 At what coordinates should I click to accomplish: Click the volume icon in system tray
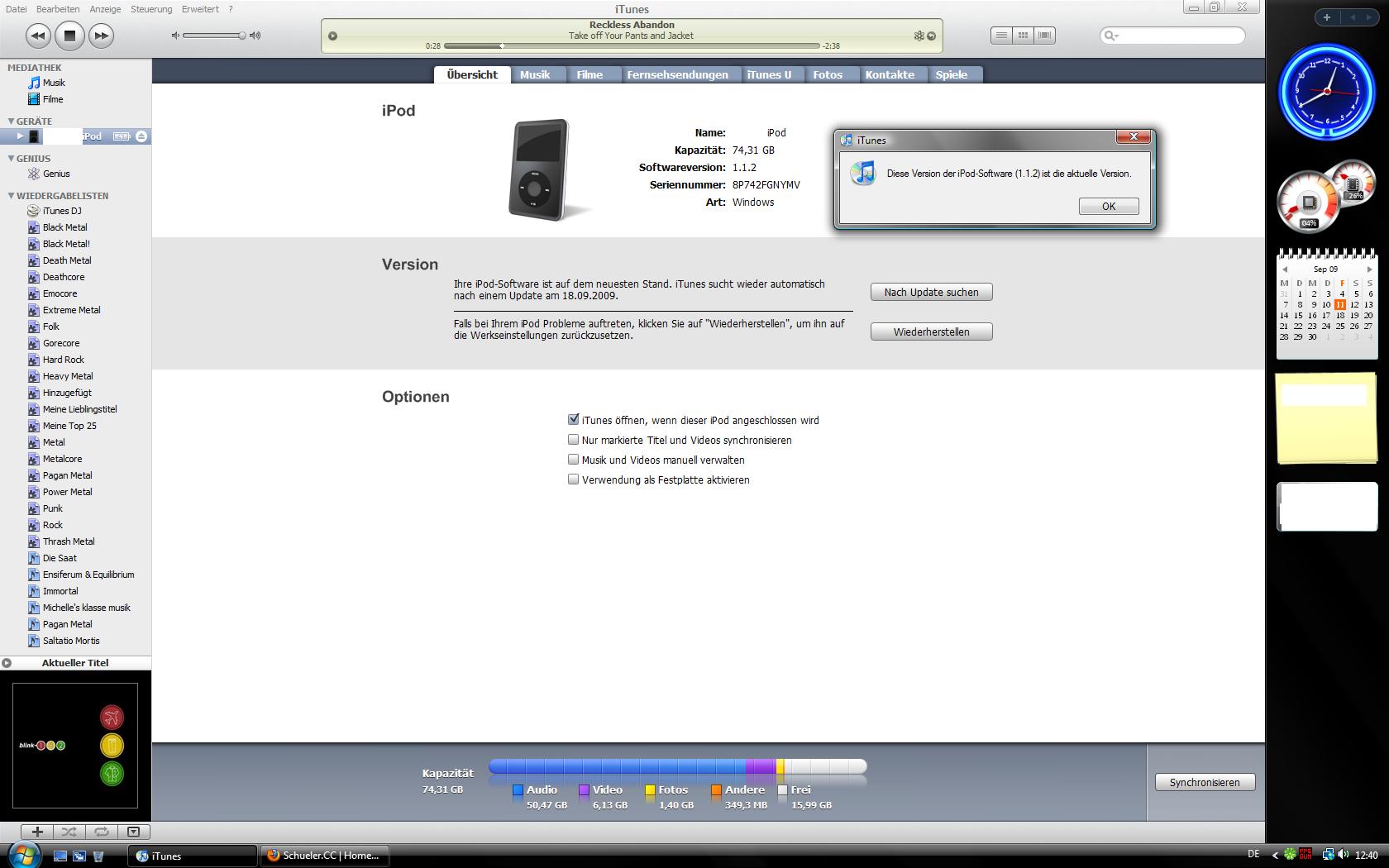coord(1343,855)
